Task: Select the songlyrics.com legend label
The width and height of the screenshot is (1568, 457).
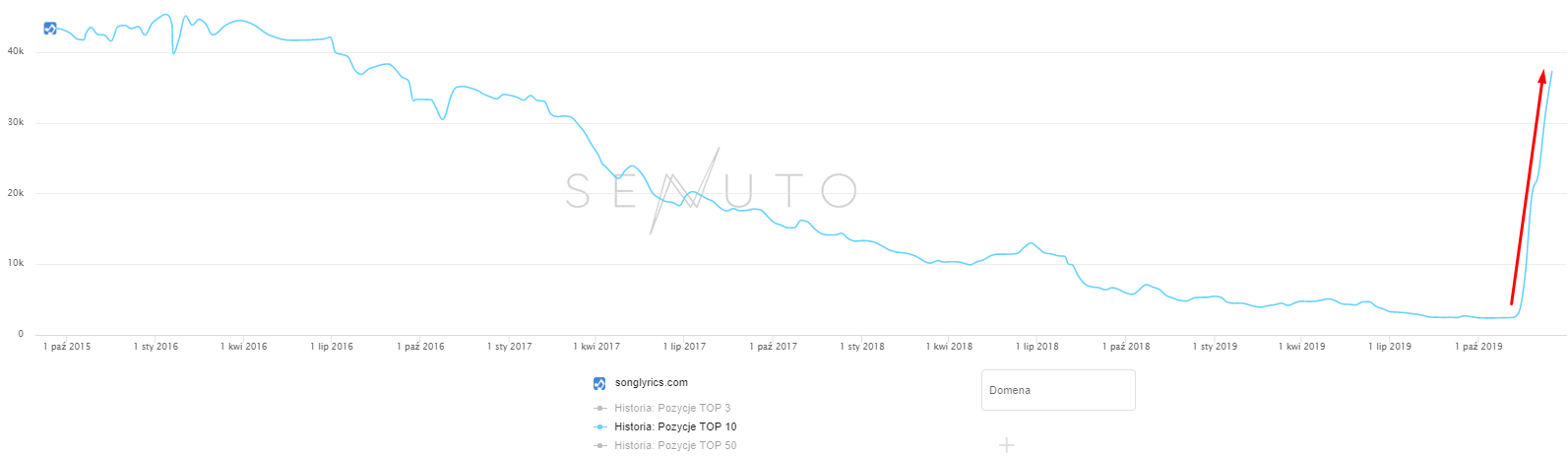Action: tap(651, 383)
